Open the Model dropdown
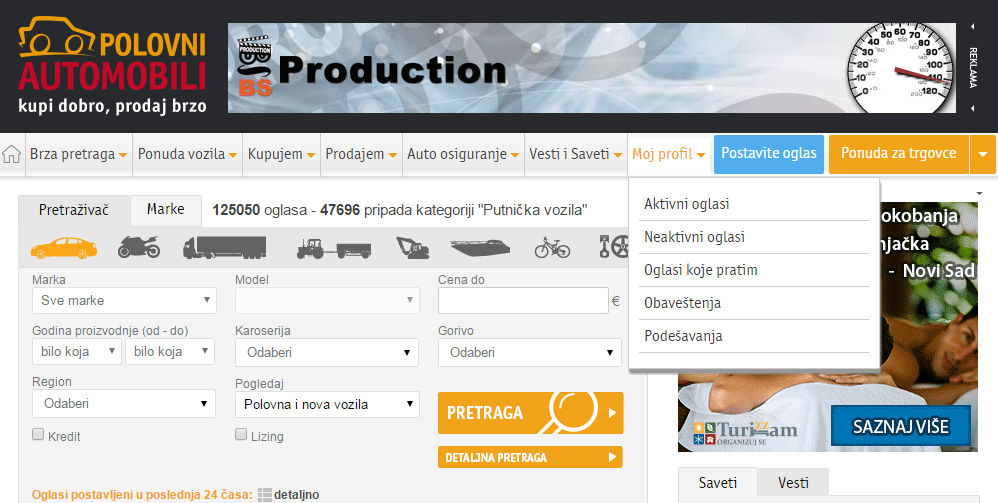Image resolution: width=998 pixels, height=503 pixels. (x=327, y=301)
